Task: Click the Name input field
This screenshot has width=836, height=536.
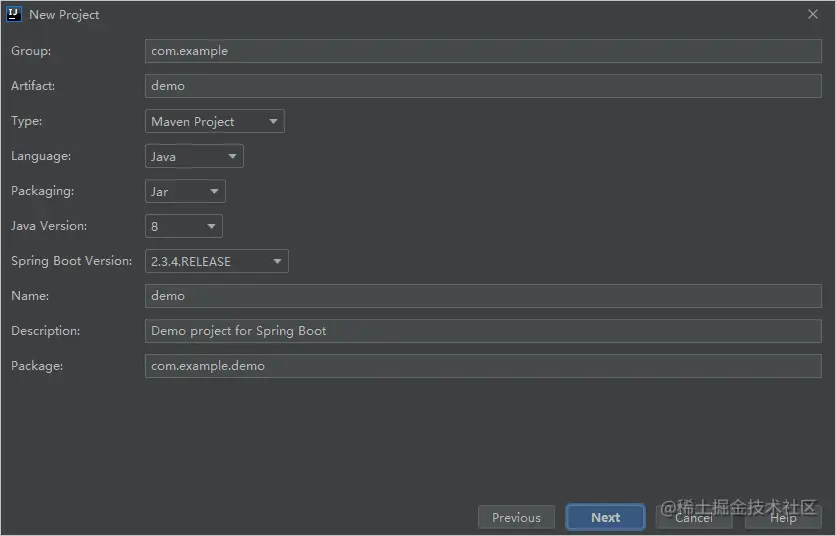Action: tap(482, 296)
